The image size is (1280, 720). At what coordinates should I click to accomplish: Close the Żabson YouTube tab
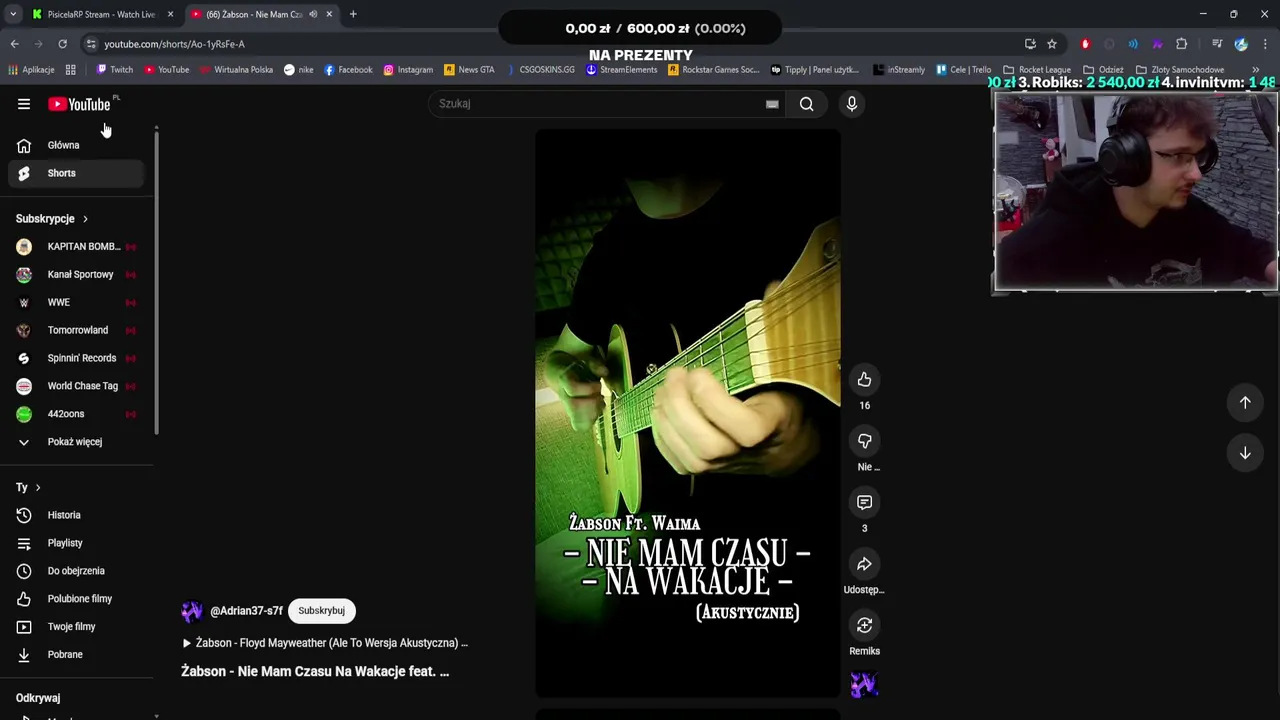(x=329, y=14)
